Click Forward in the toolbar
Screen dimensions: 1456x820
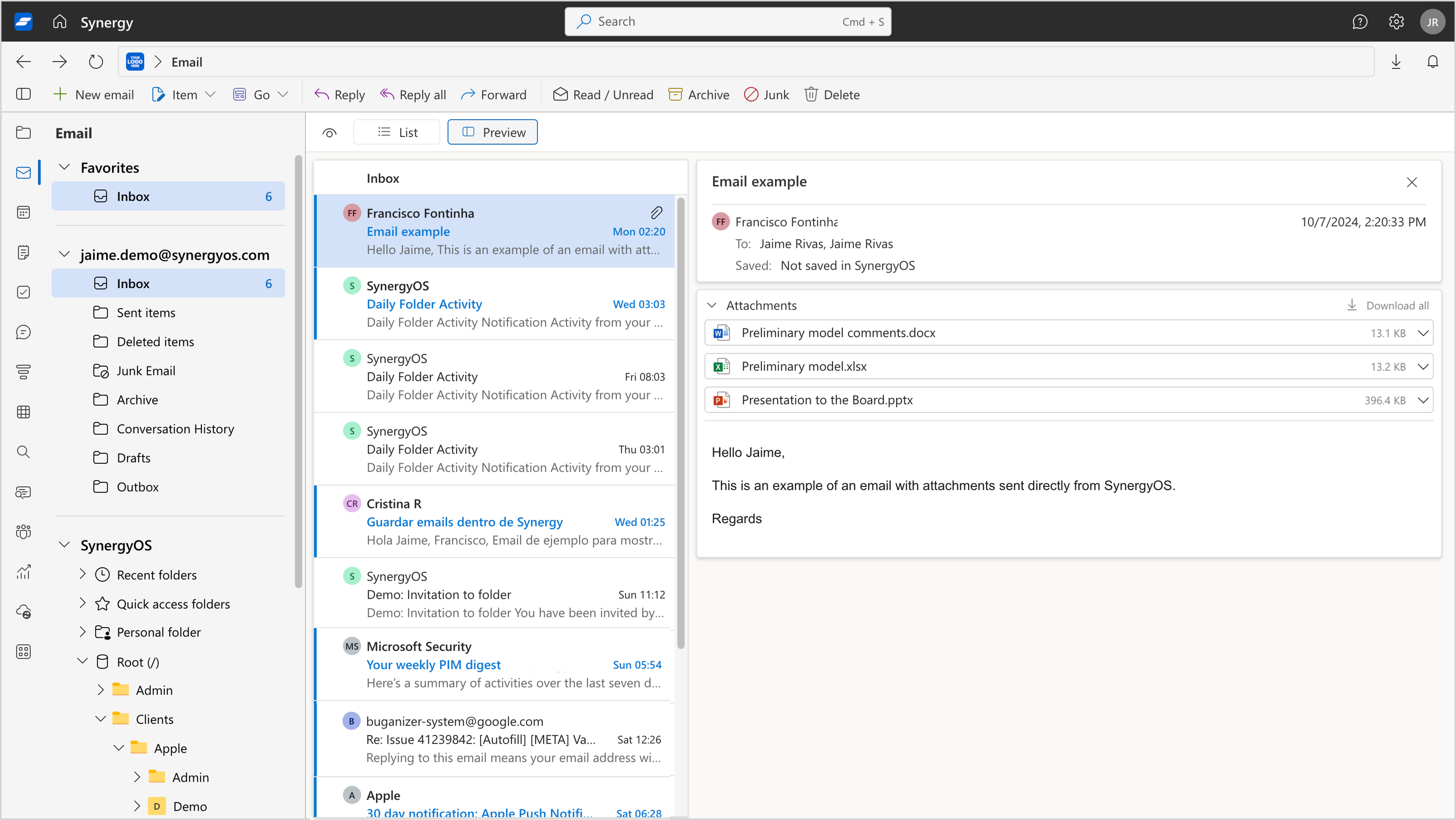coord(493,94)
